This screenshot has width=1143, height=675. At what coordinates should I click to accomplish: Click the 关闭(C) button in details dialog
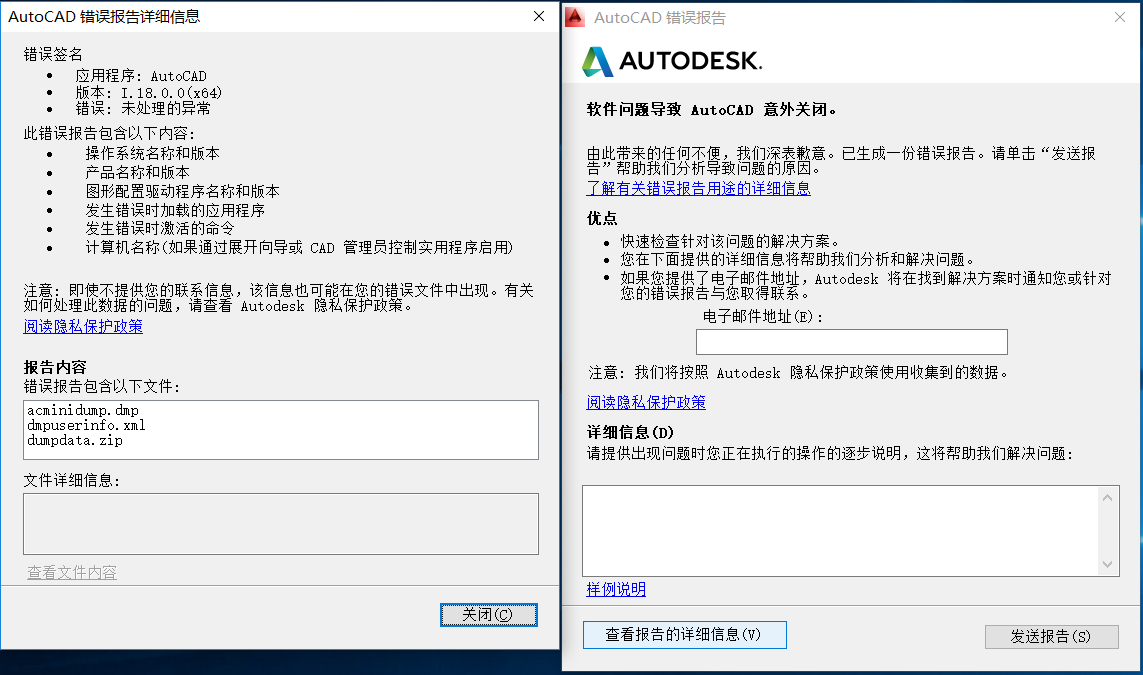(488, 614)
